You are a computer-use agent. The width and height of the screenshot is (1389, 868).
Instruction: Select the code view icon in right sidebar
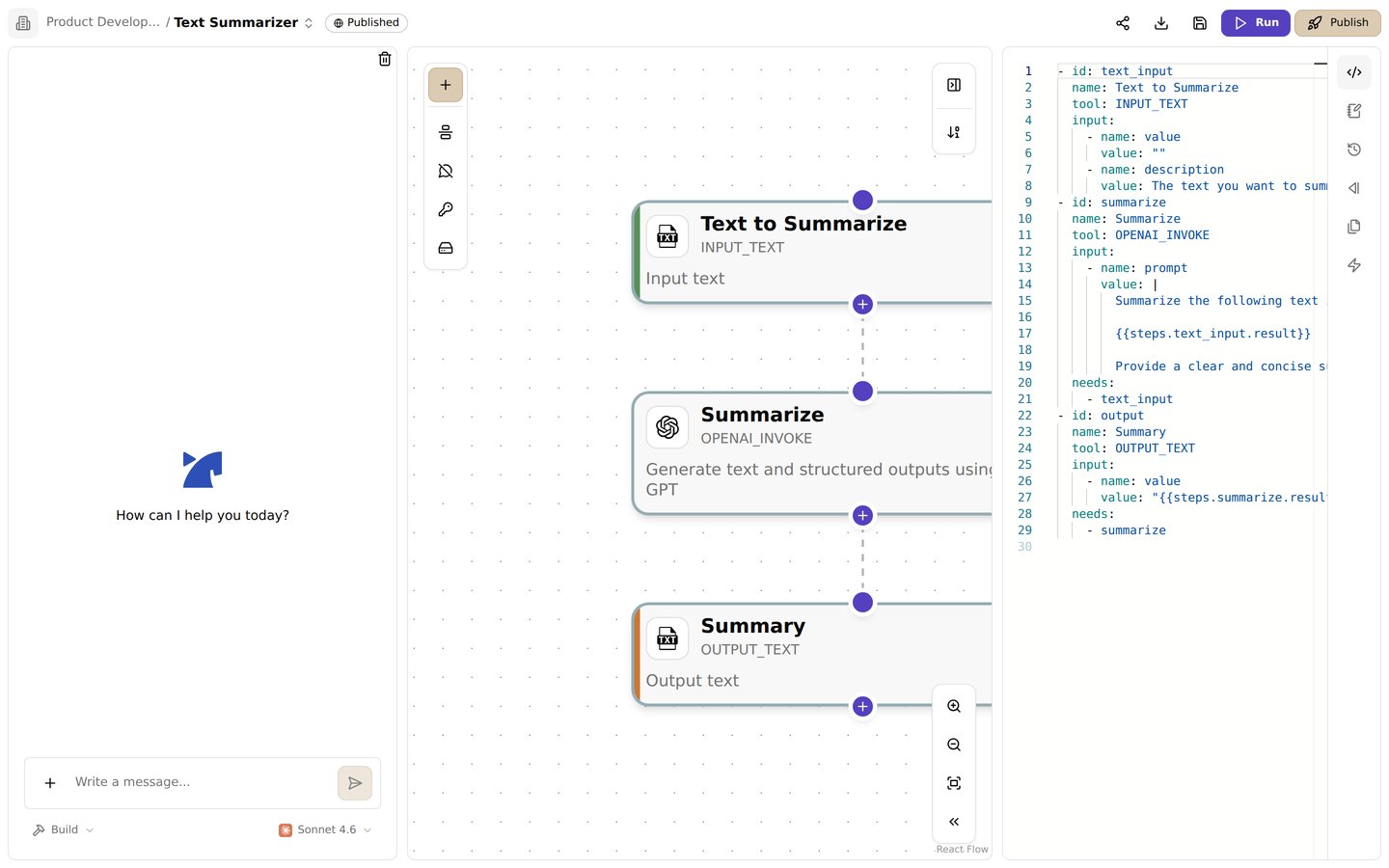click(1354, 72)
